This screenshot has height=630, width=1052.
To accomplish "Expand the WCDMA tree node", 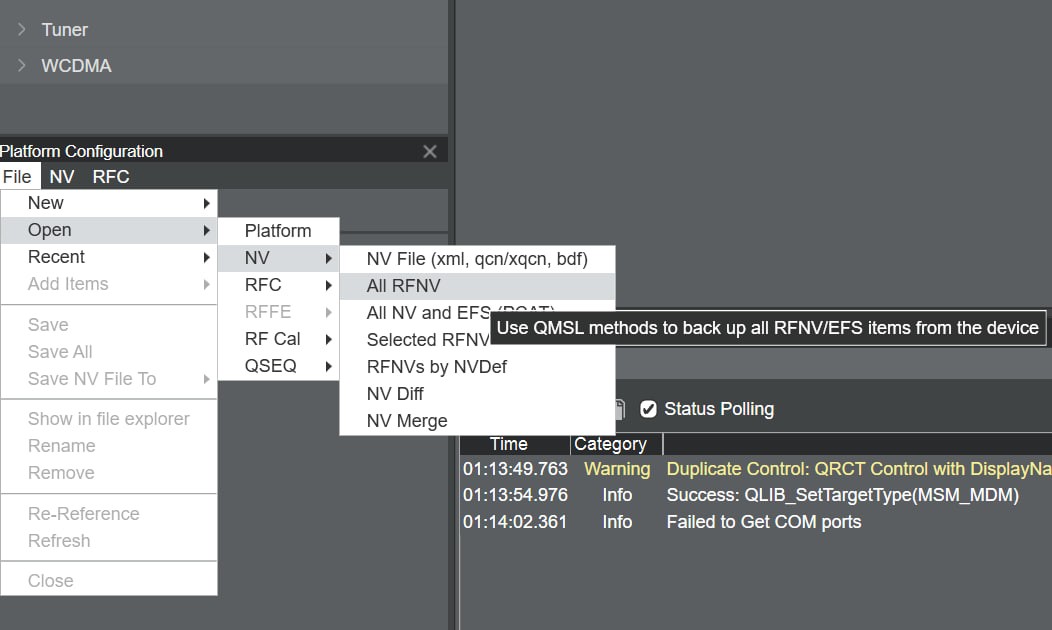I will coord(22,66).
